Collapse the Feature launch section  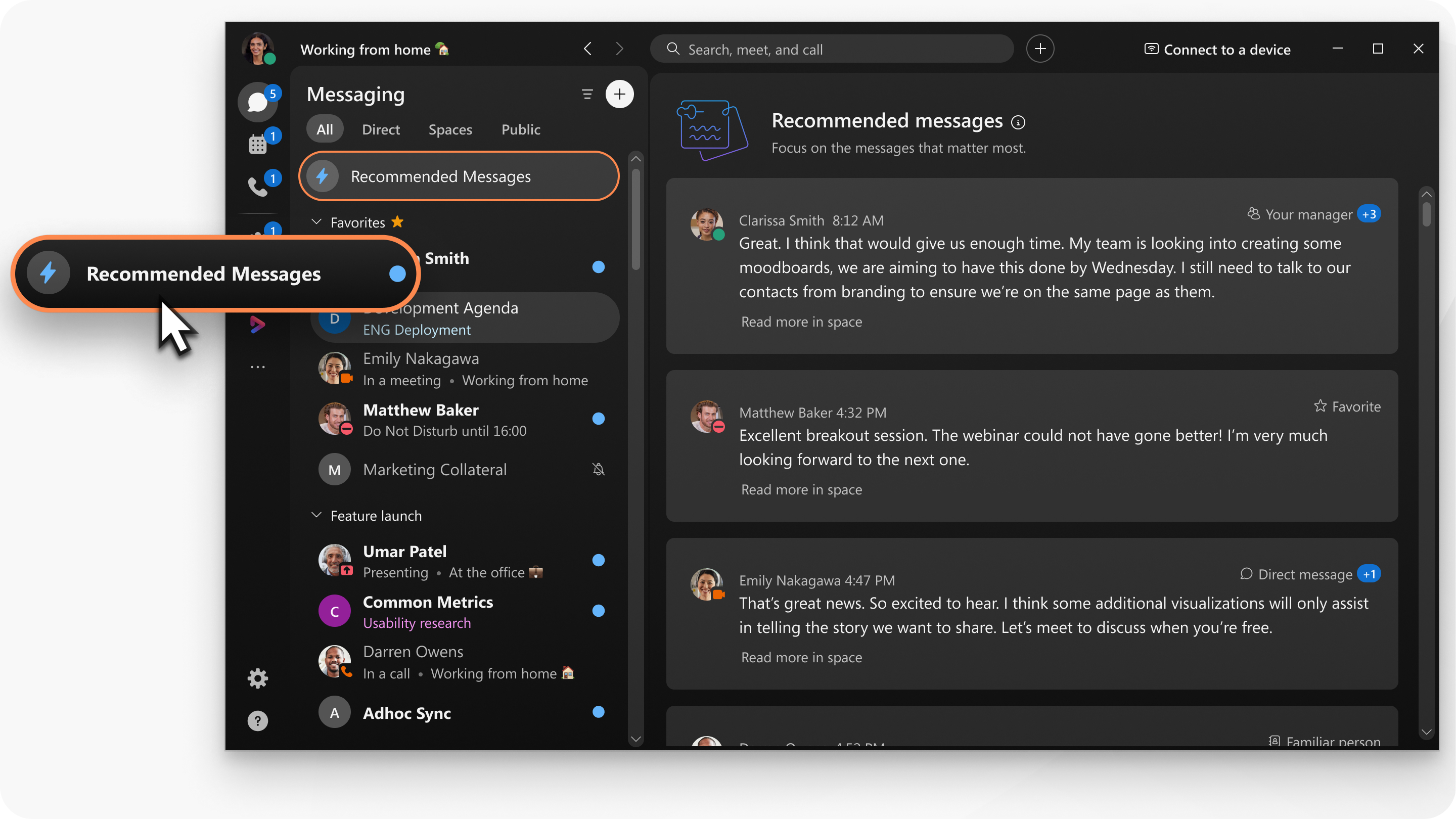coord(315,514)
